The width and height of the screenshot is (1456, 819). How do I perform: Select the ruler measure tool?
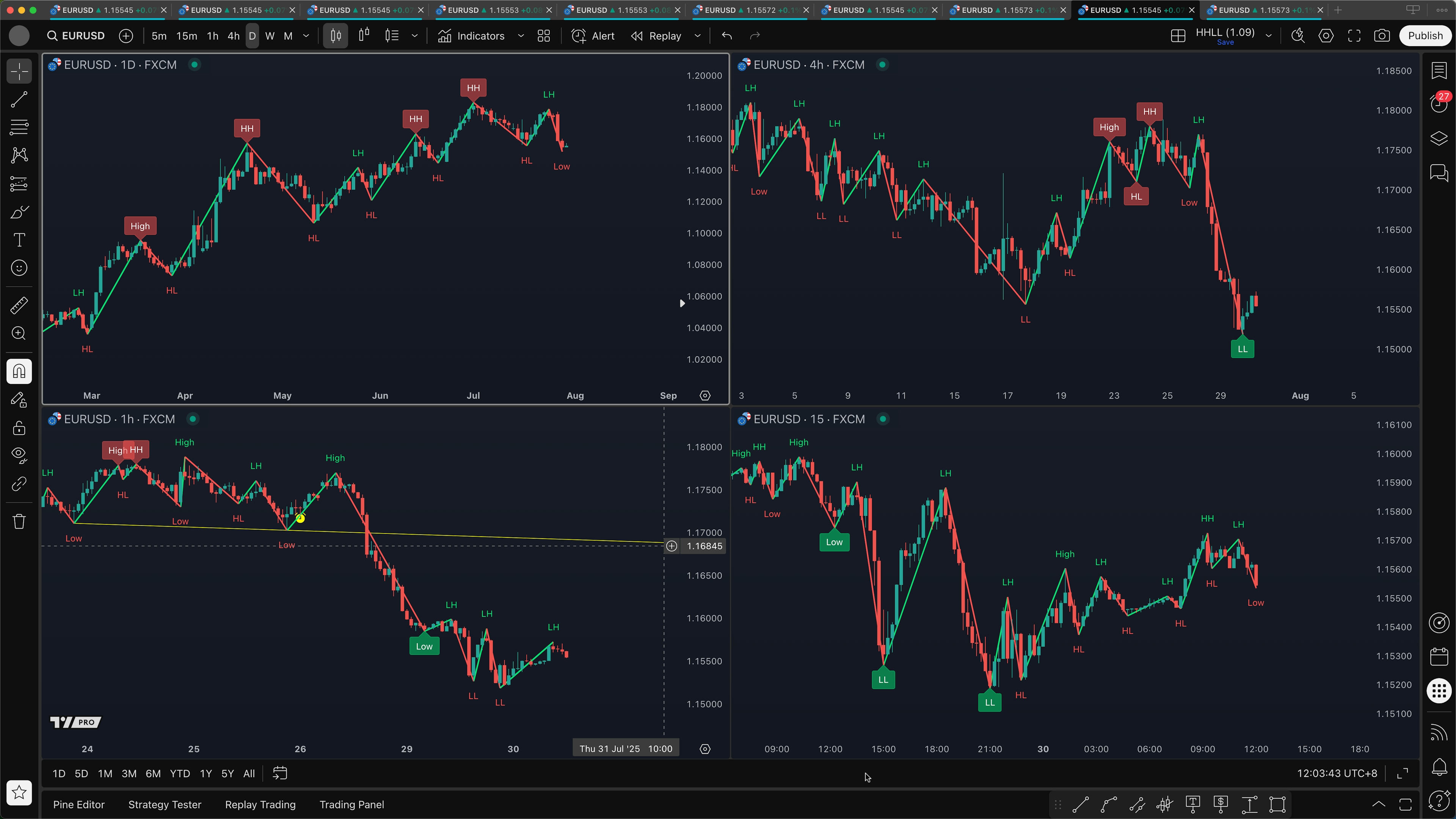pyautogui.click(x=19, y=305)
